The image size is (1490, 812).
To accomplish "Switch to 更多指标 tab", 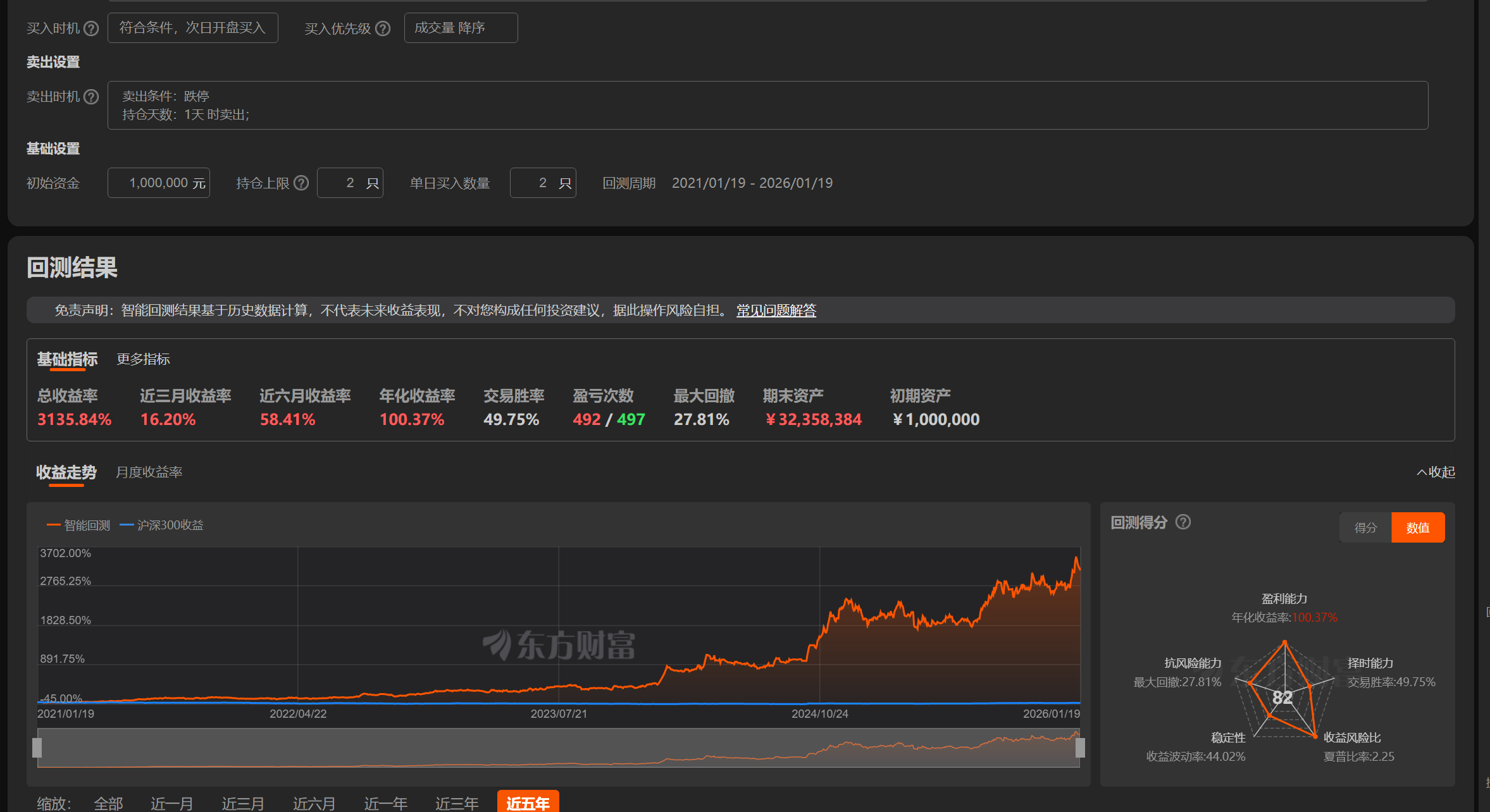I will pyautogui.click(x=143, y=359).
